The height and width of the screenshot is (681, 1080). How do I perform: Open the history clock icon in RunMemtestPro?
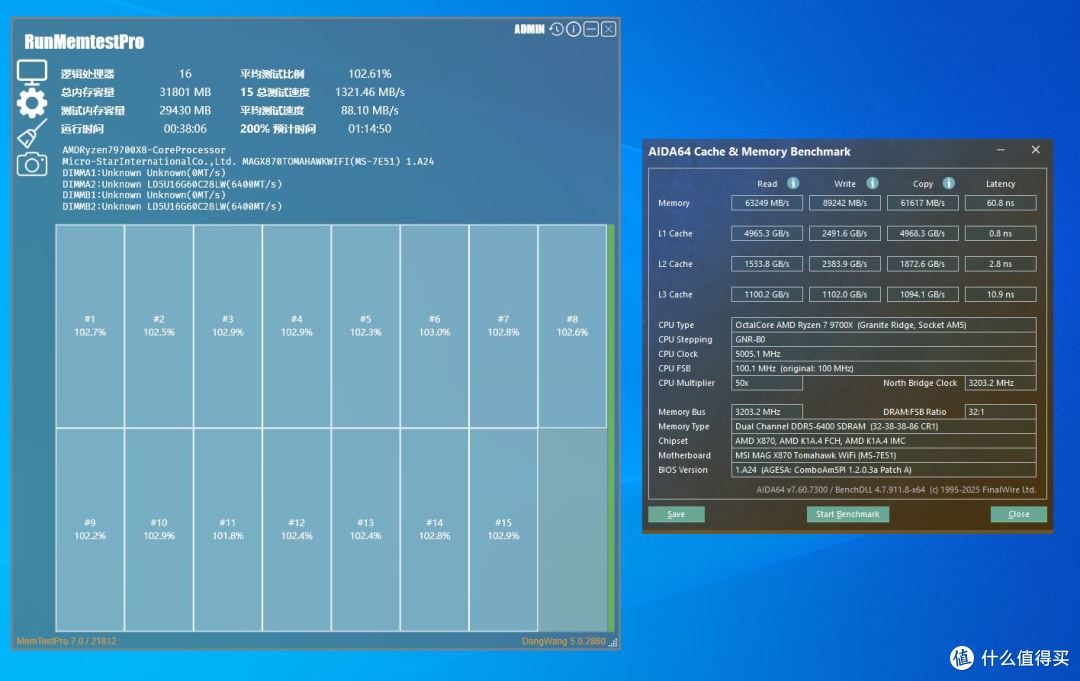click(x=556, y=29)
